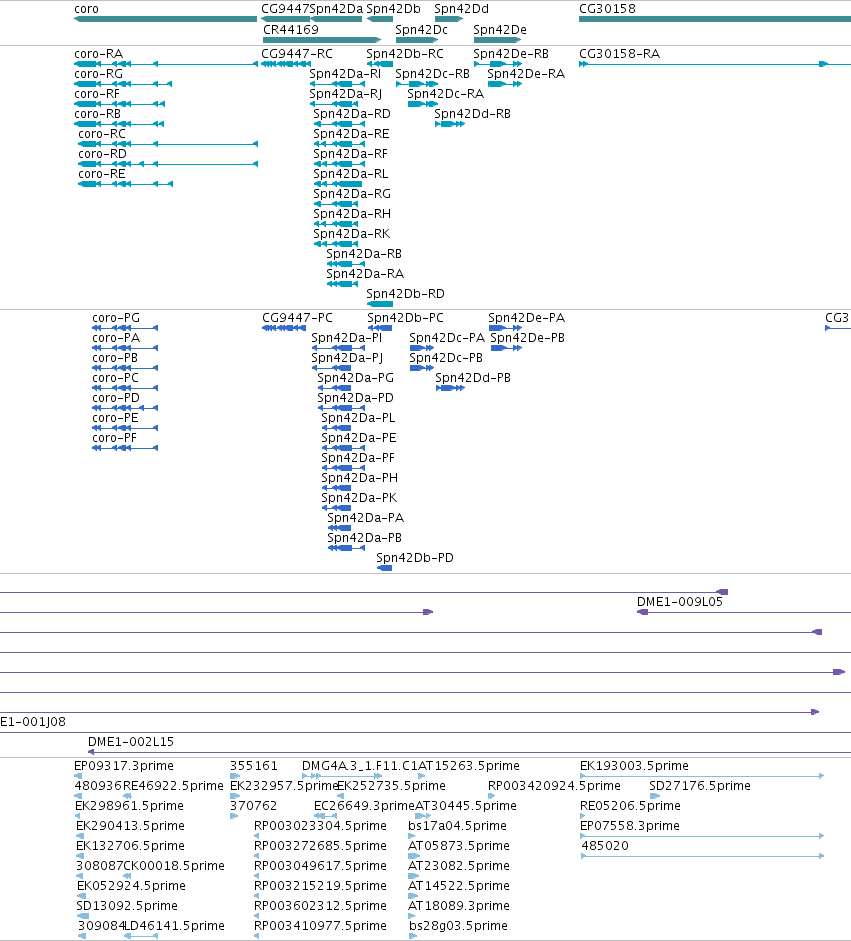Viewport: 851px width, 941px height.
Task: Select protein Spn42Dc-PA
Action: point(422,347)
